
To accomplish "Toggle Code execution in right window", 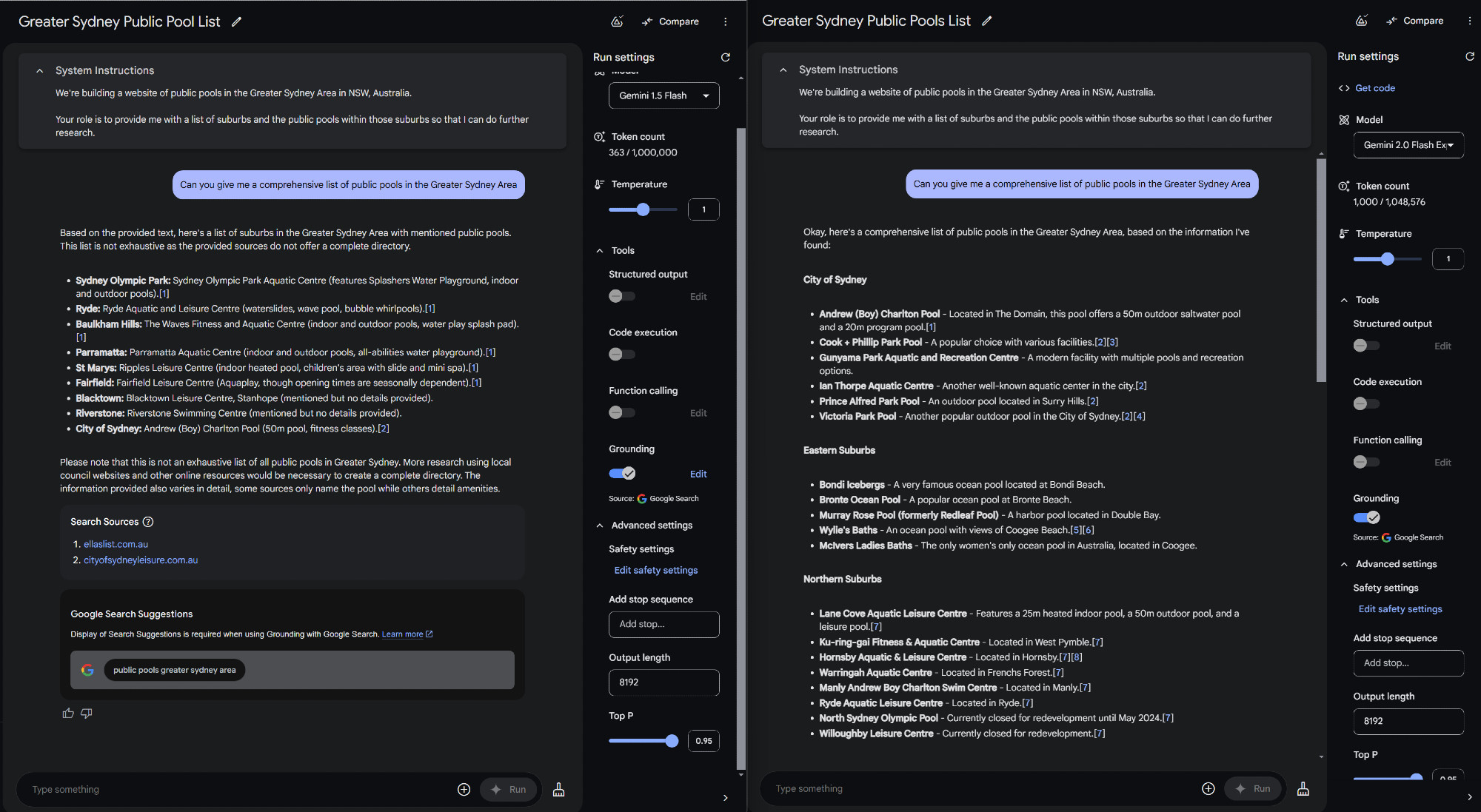I will 1366,403.
